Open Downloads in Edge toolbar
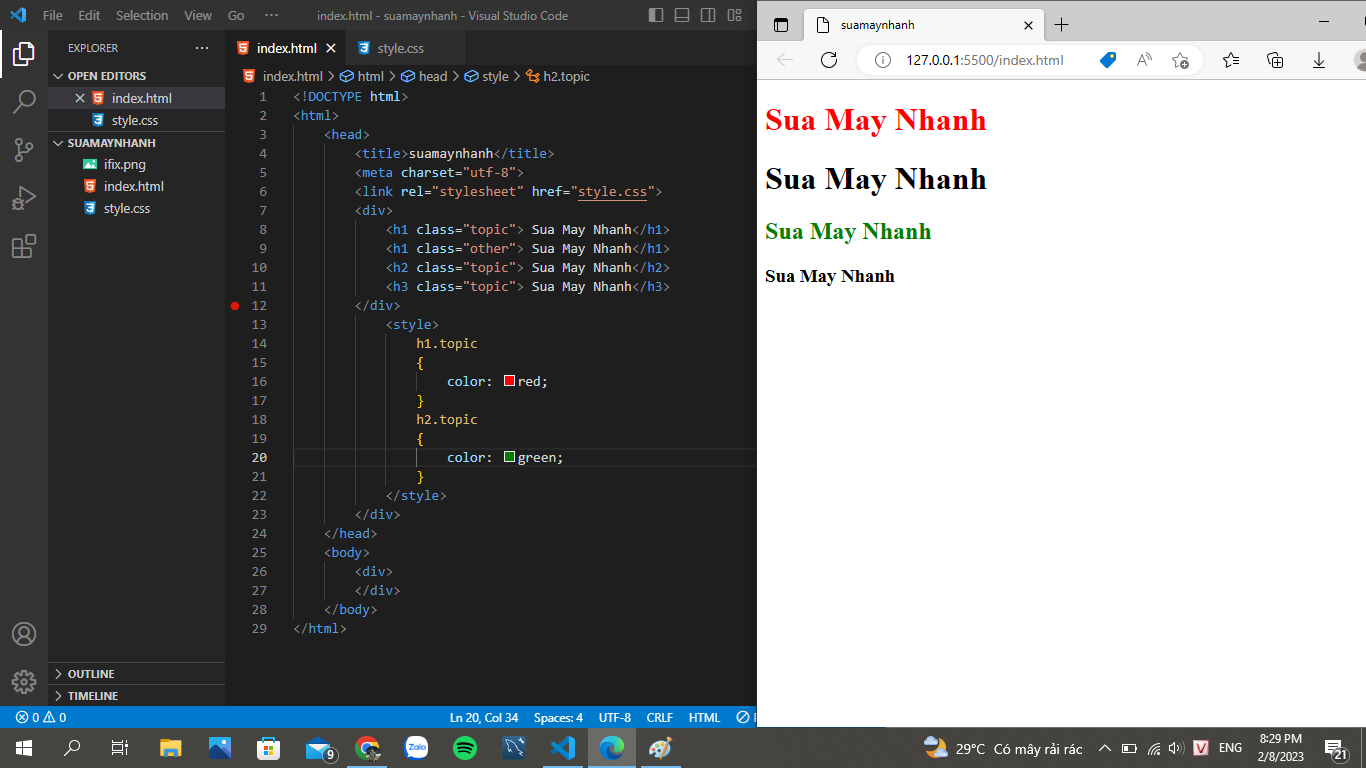The width and height of the screenshot is (1366, 768). (1319, 60)
